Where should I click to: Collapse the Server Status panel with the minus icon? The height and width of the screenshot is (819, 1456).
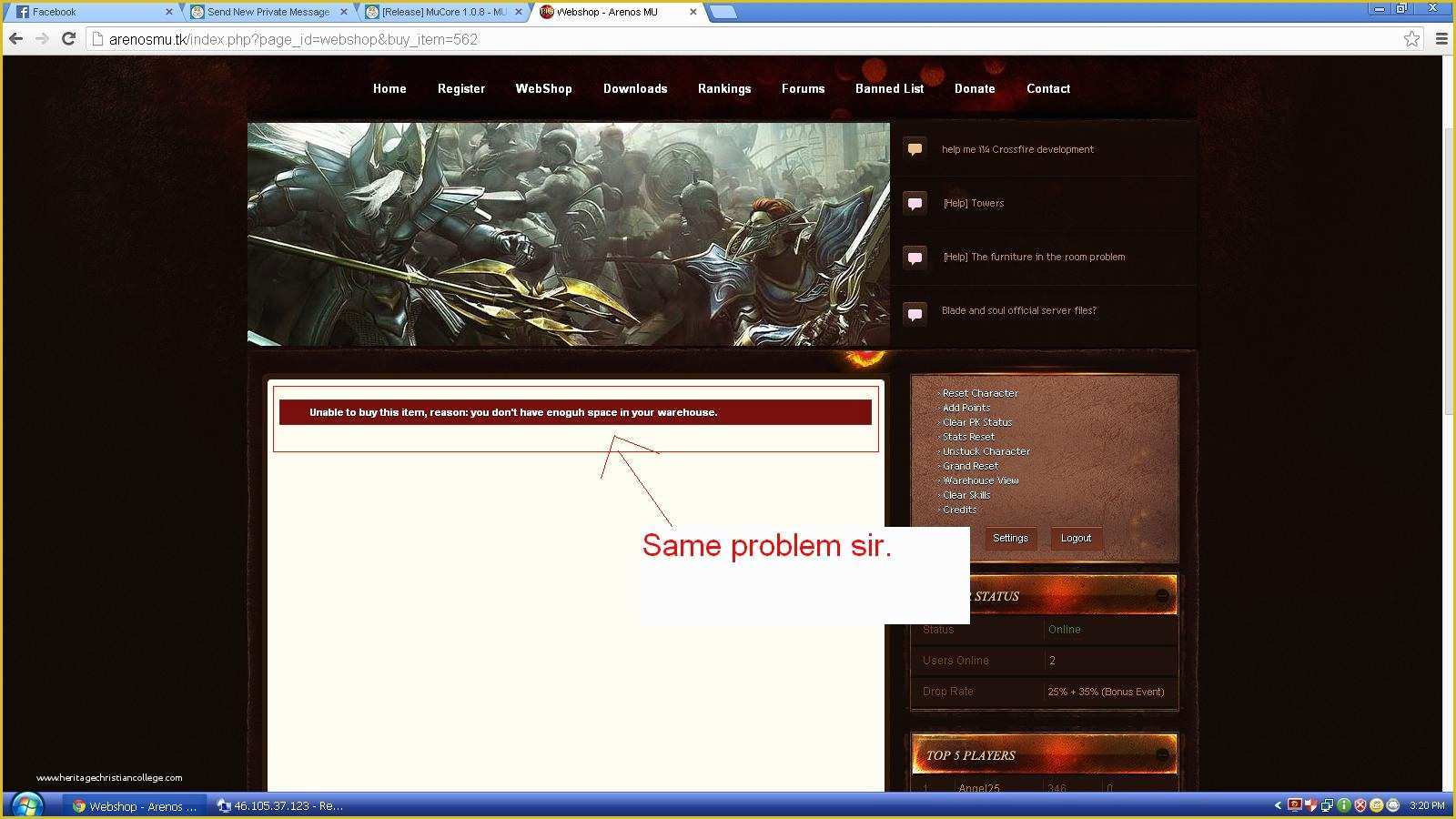point(1162,595)
